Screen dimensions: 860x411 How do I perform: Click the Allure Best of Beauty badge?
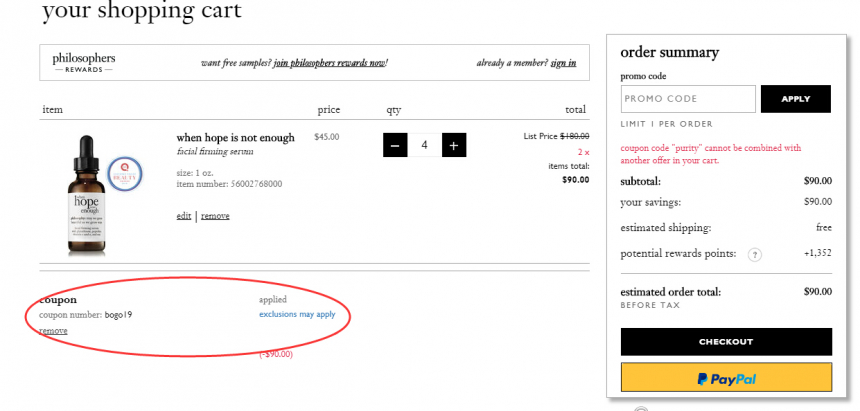(x=125, y=173)
